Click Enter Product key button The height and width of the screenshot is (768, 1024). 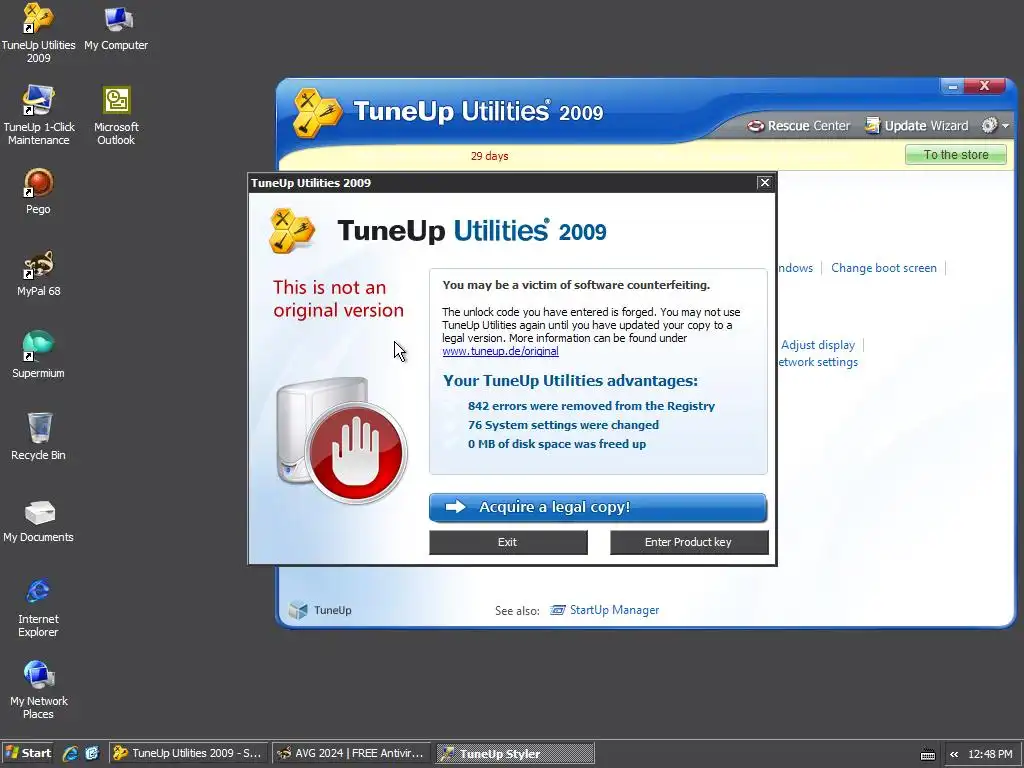(689, 542)
